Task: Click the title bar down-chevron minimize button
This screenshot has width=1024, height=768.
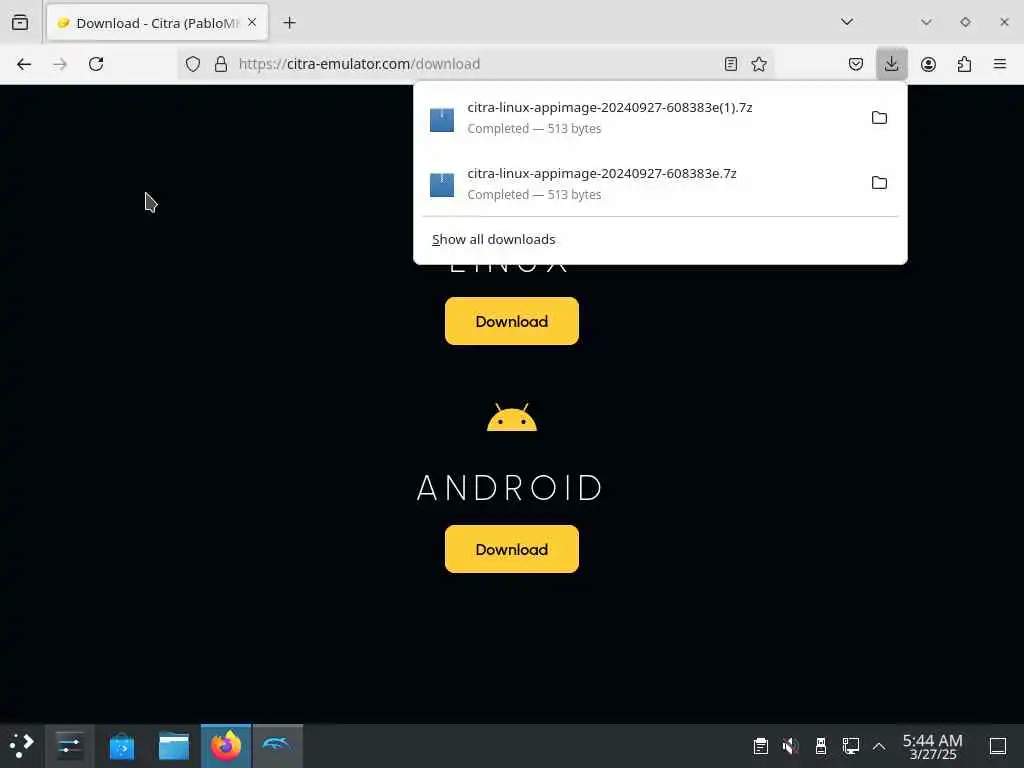Action: (926, 22)
